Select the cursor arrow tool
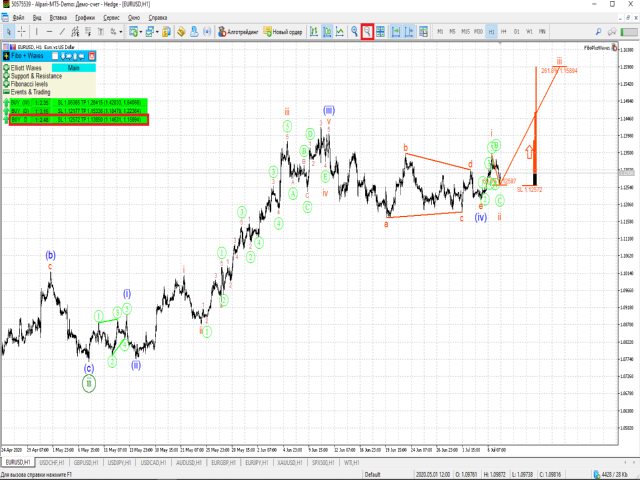The image size is (640, 480). (x=9, y=31)
